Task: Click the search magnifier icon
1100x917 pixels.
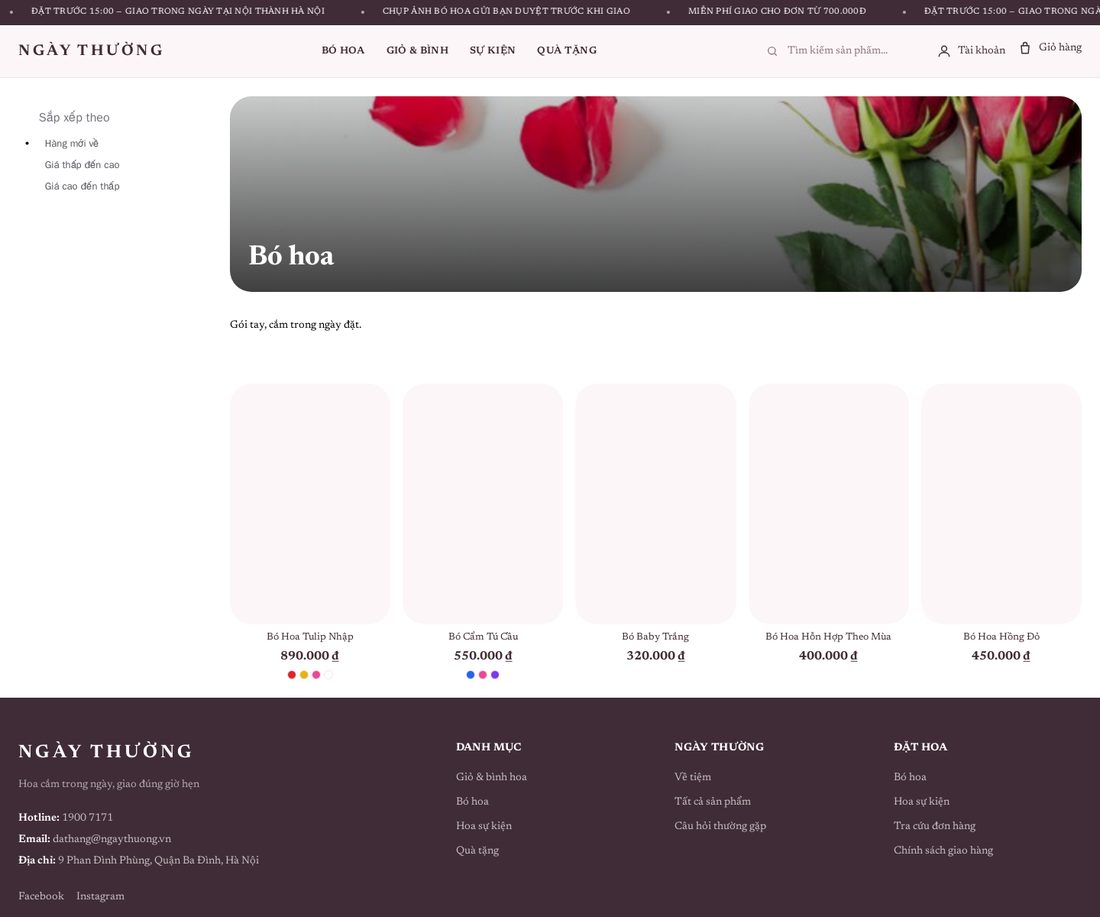Action: (x=772, y=51)
